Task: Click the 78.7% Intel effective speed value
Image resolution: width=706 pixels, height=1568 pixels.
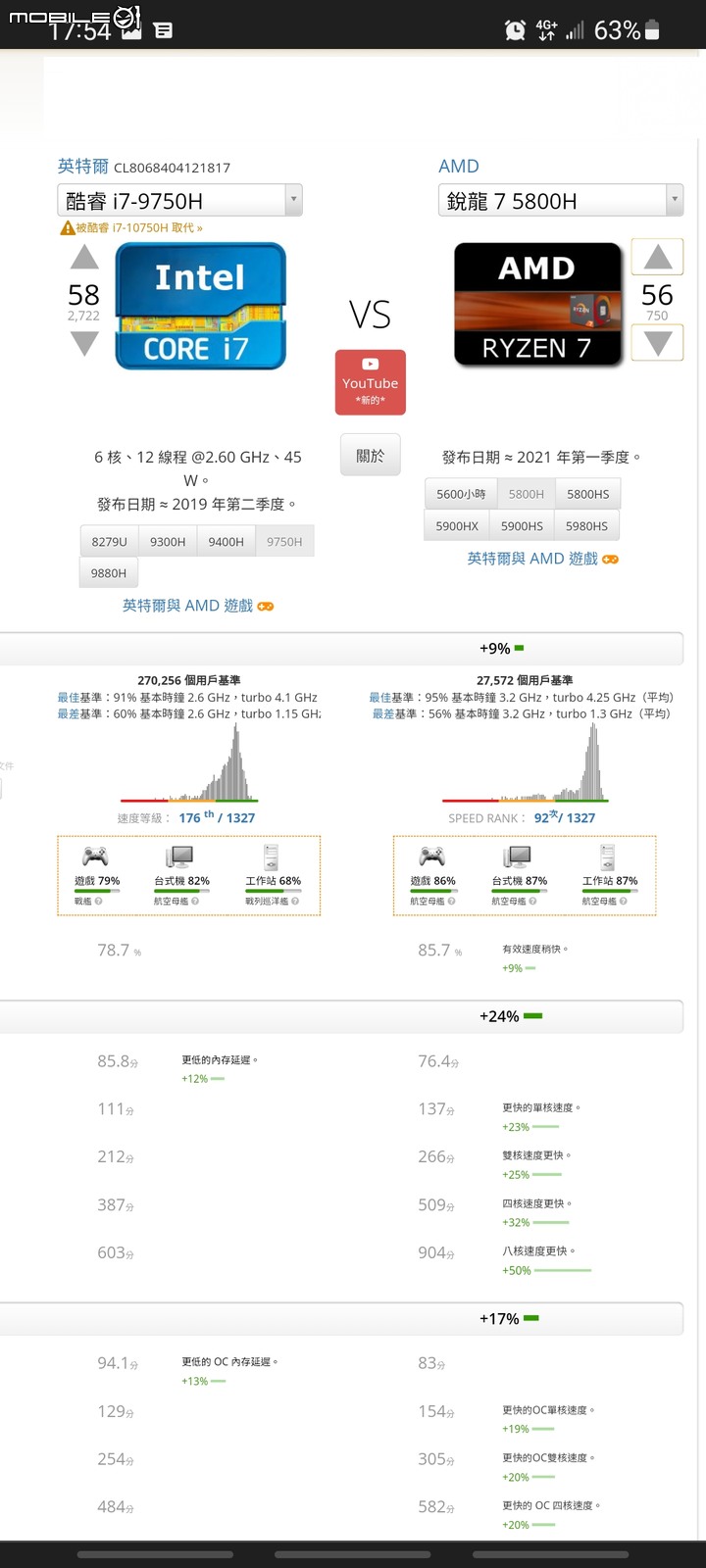Action: (119, 950)
